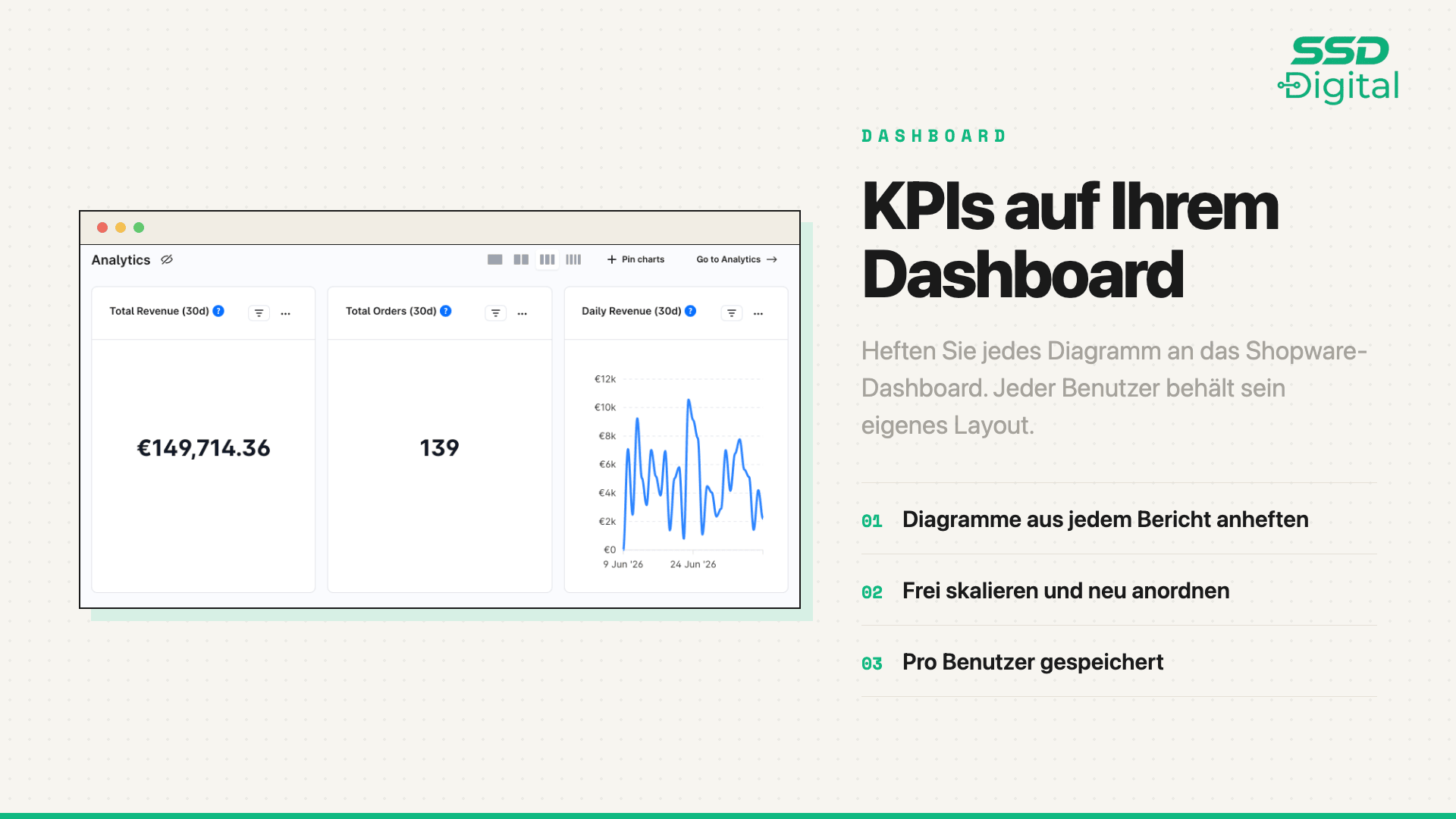Open the Go to Analytics link
Viewport: 1456px width, 819px height.
coord(736,259)
